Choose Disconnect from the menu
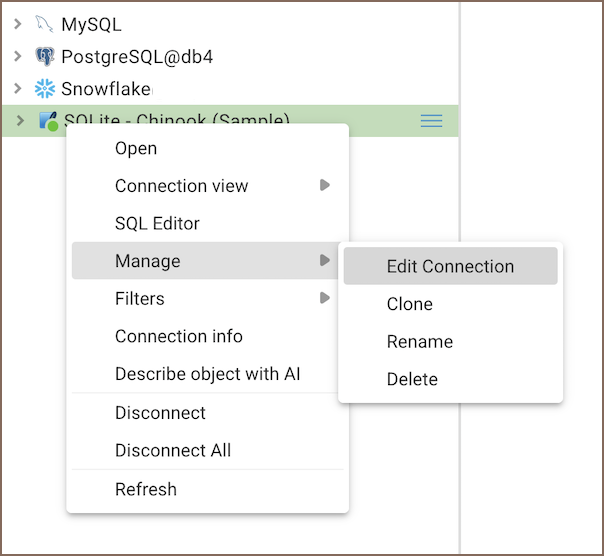The height and width of the screenshot is (556, 604). tap(207, 413)
